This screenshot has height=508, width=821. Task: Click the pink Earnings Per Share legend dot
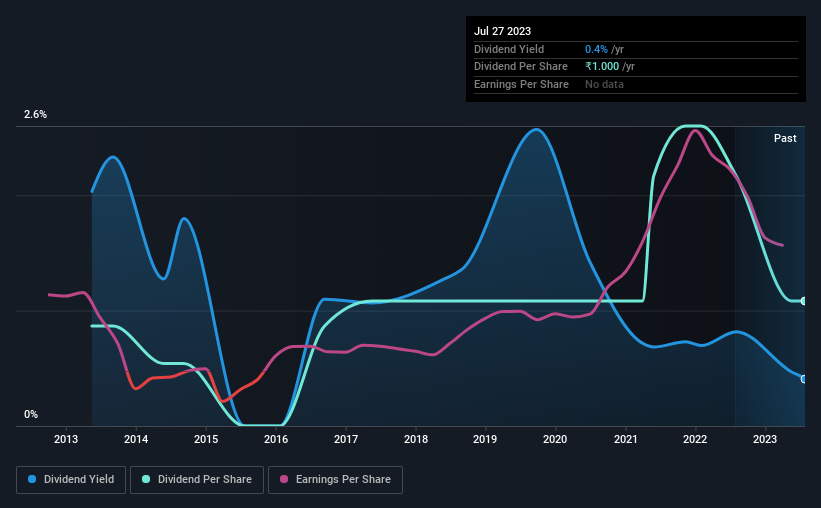[x=284, y=479]
